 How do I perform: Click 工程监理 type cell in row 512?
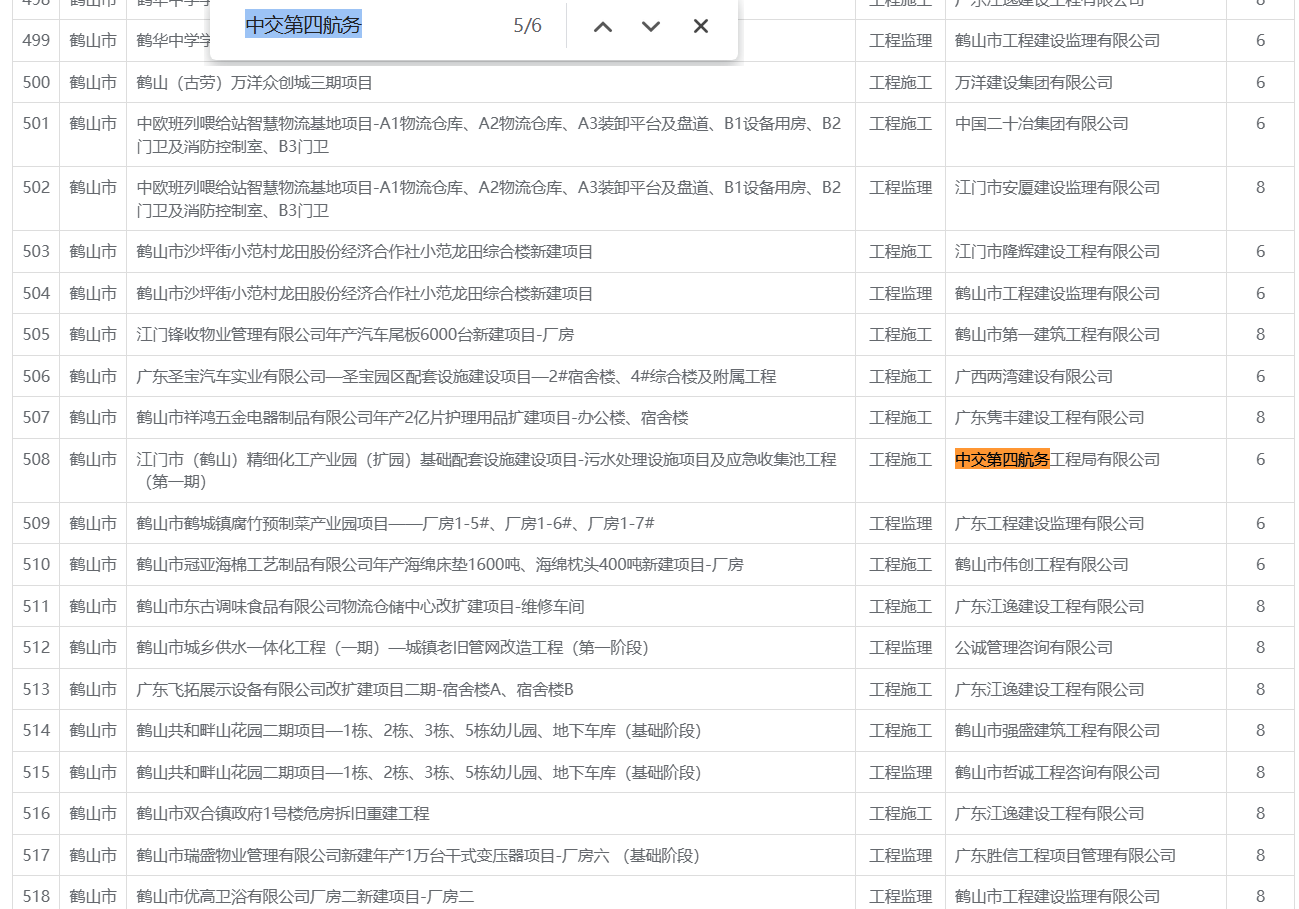click(x=900, y=647)
